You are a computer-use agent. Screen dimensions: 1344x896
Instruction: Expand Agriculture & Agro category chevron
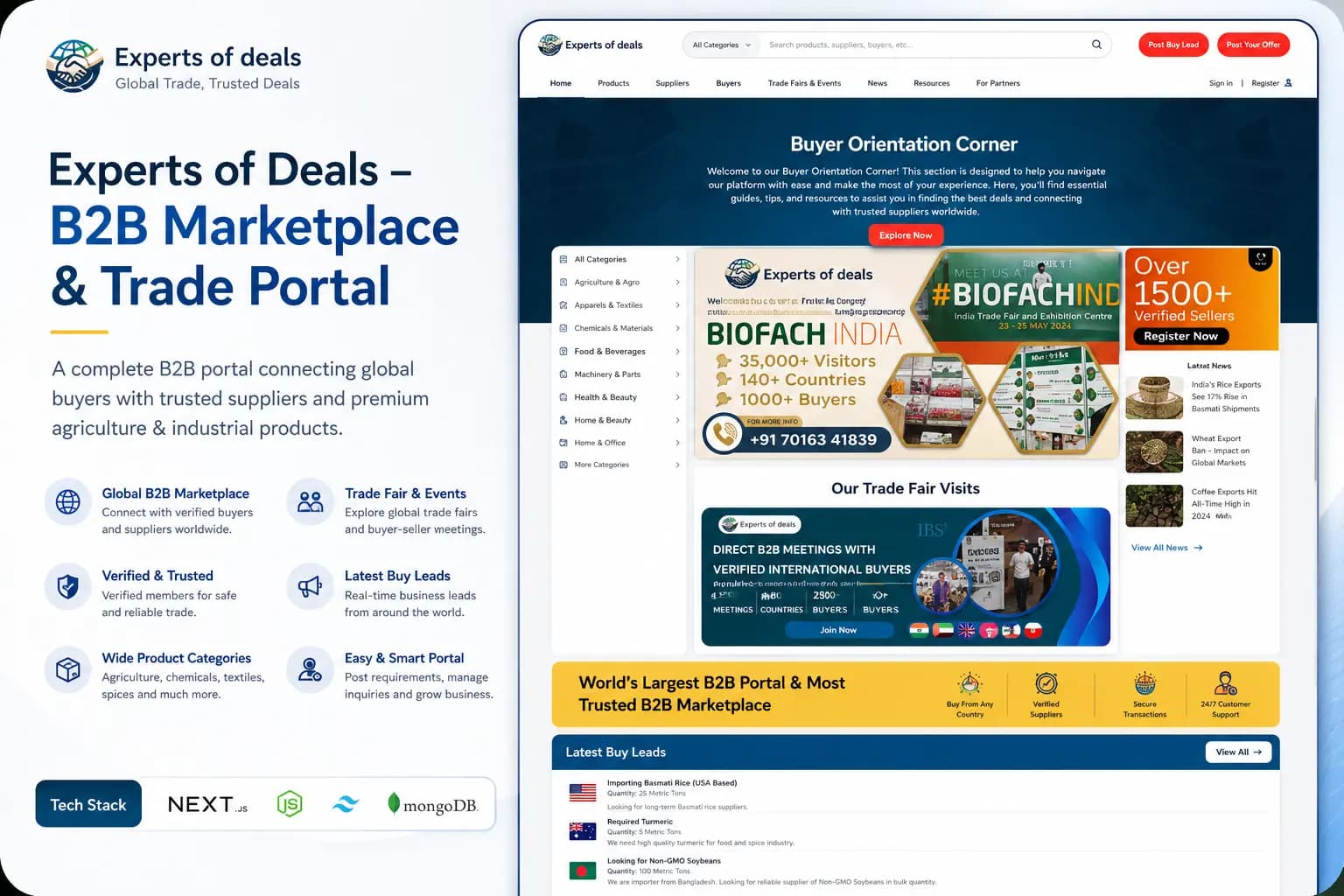[x=677, y=282]
